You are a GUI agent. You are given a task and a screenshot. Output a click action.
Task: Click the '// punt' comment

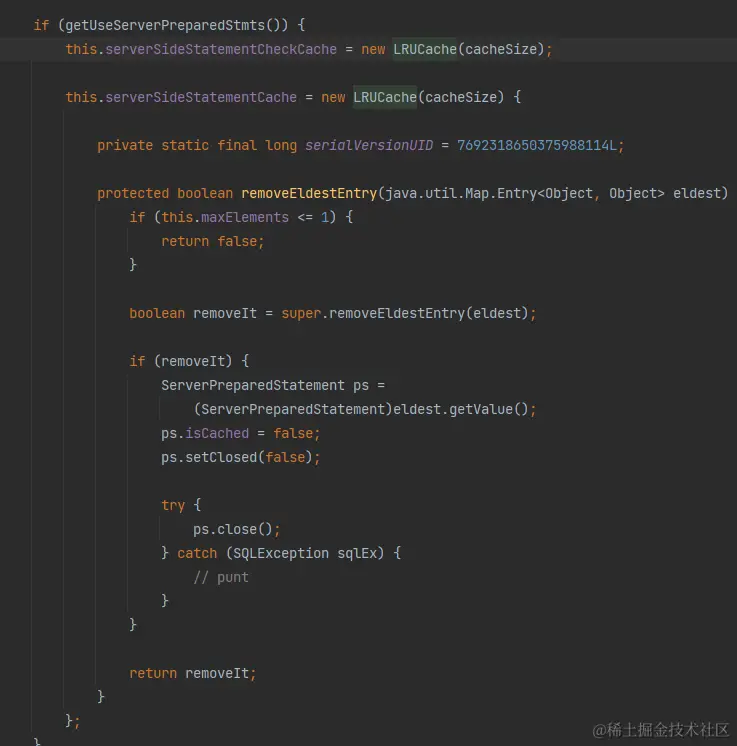point(221,578)
